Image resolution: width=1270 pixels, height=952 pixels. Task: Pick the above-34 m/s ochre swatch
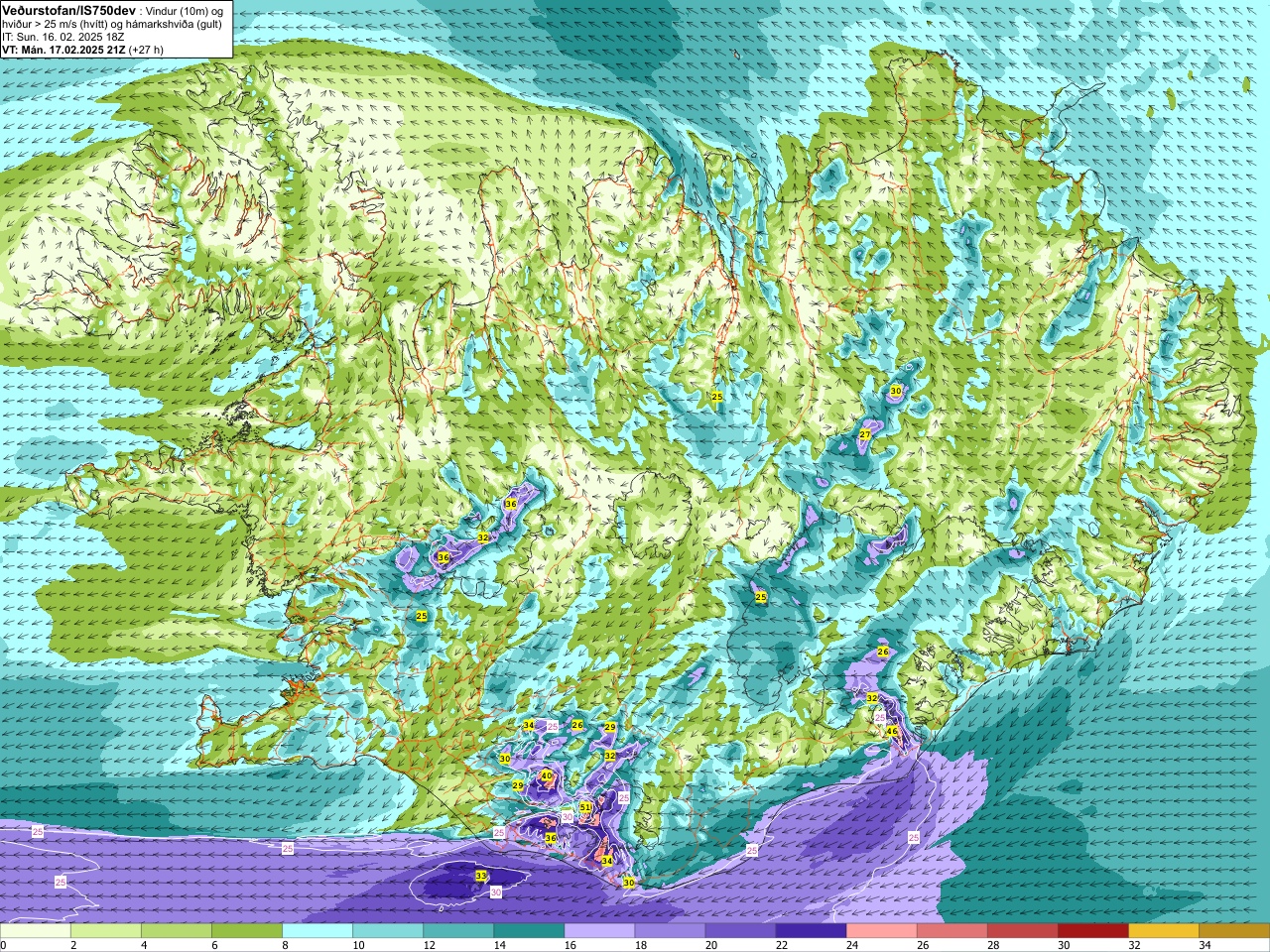click(1233, 931)
